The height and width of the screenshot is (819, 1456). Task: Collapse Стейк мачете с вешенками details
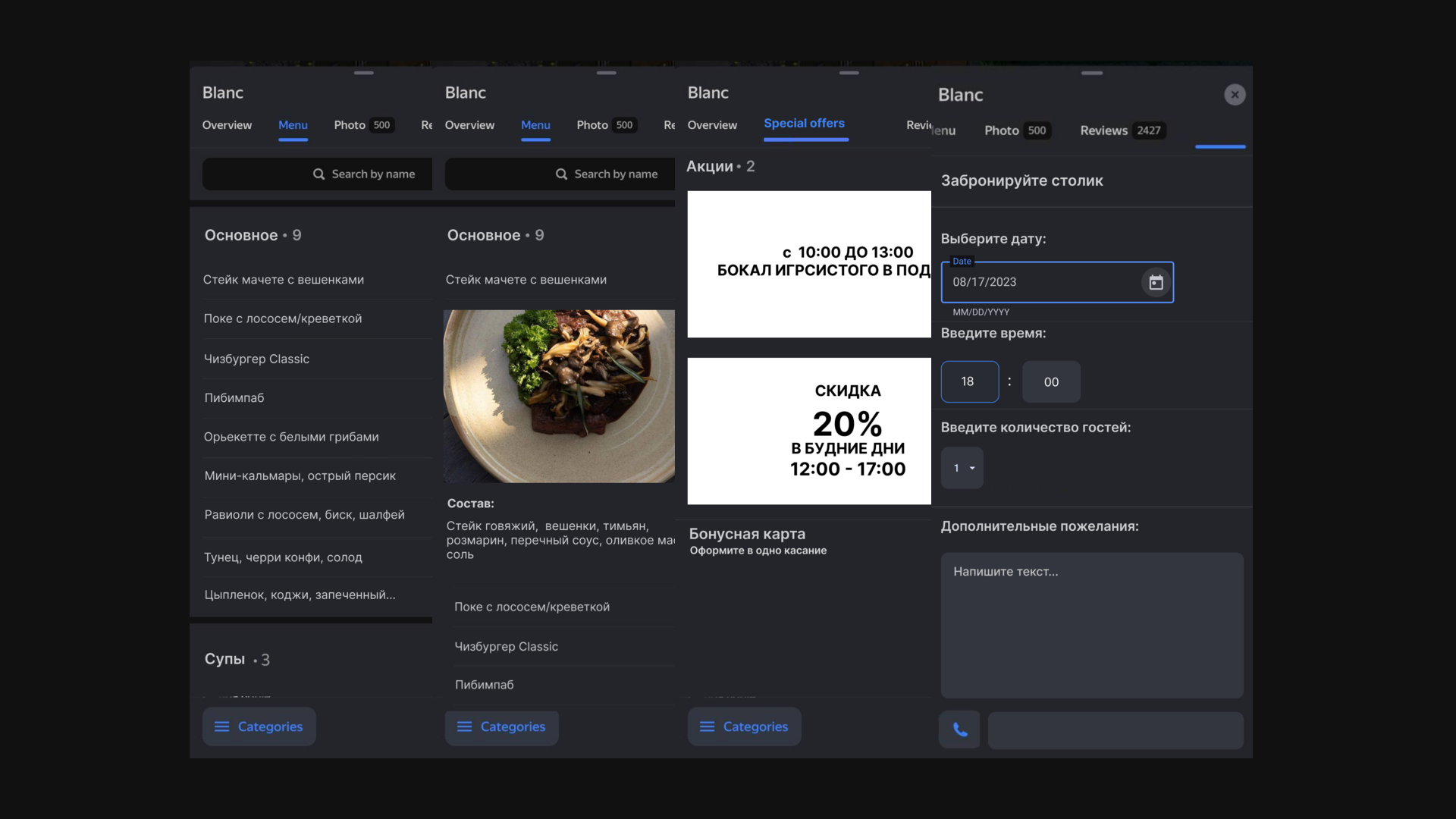point(526,280)
